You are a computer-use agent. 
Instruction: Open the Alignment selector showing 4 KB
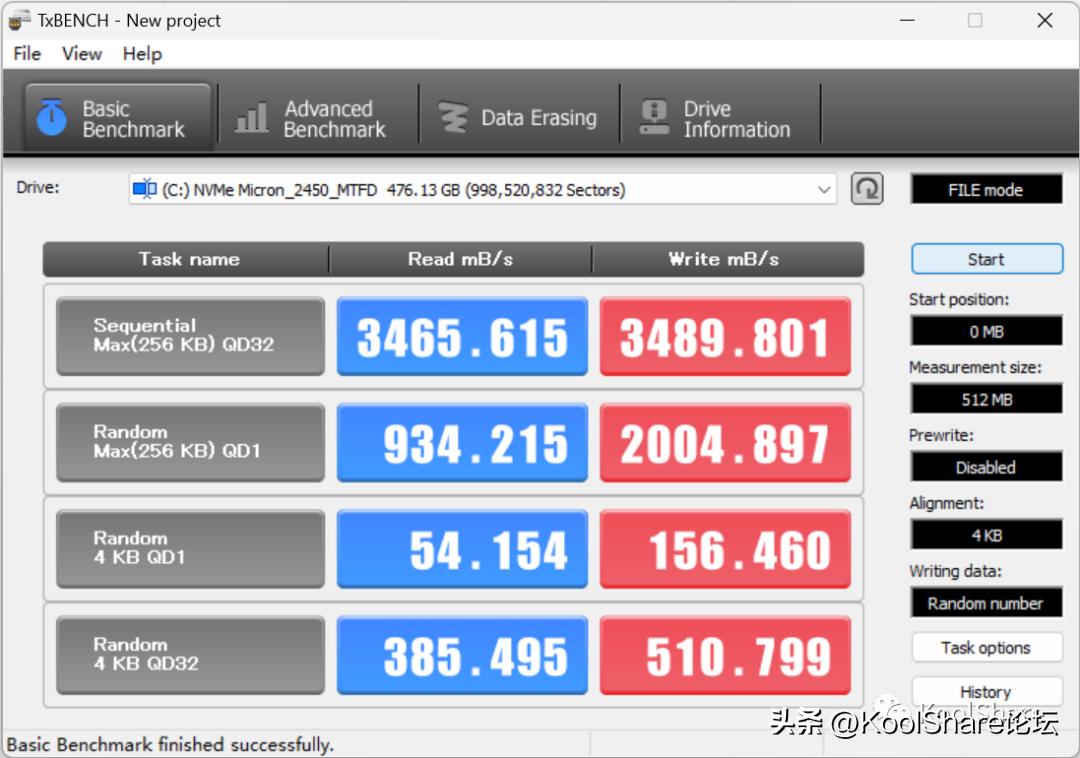pos(986,535)
